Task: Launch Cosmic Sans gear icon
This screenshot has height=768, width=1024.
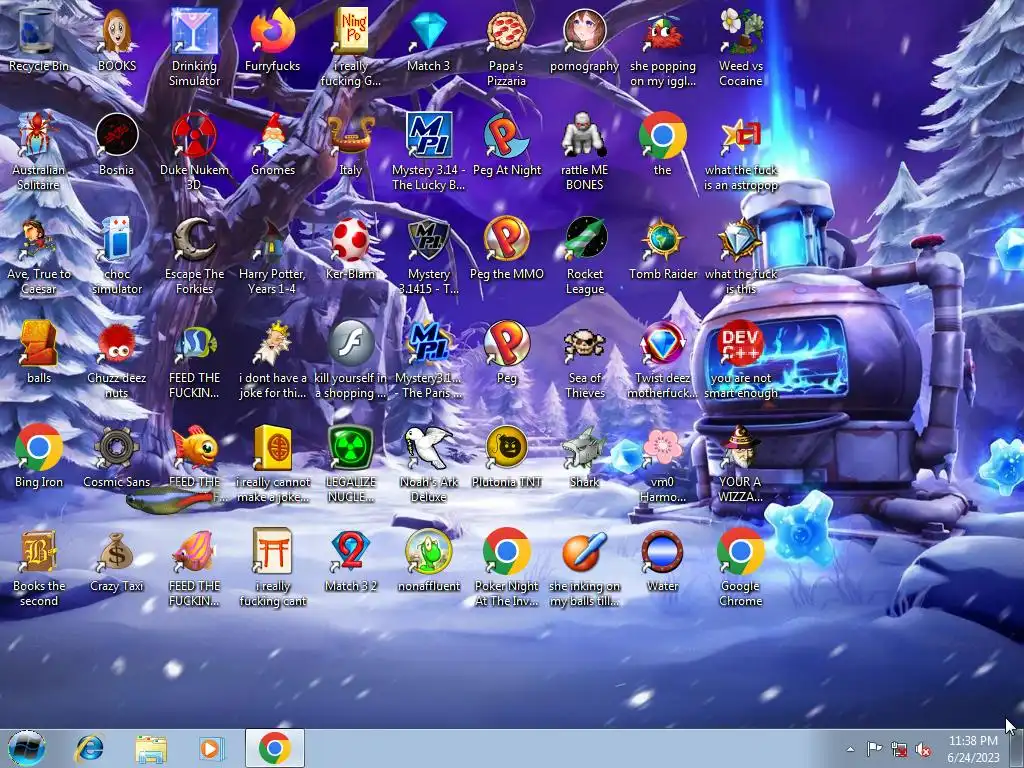Action: [116, 456]
